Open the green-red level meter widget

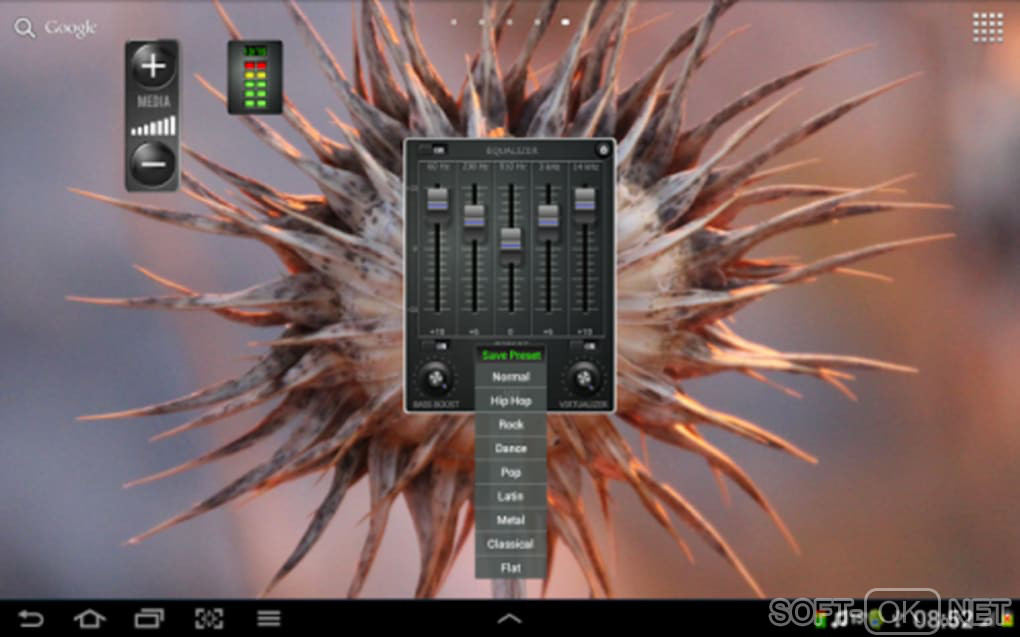tap(255, 77)
